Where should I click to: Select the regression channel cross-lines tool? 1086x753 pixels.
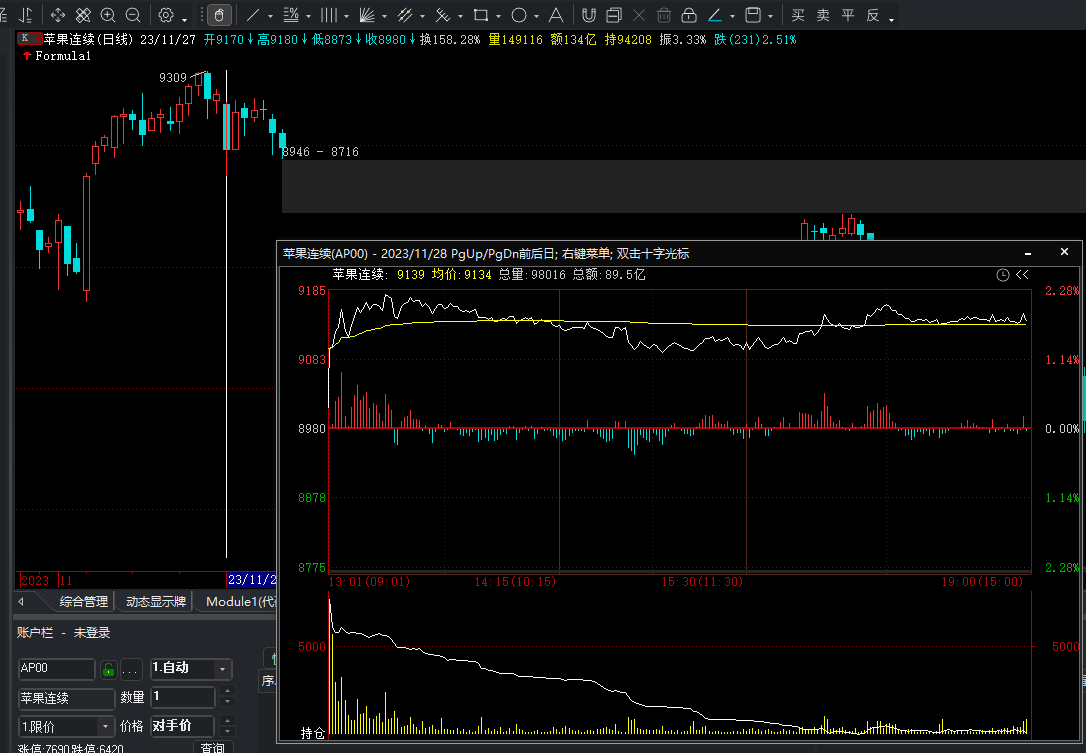[443, 15]
